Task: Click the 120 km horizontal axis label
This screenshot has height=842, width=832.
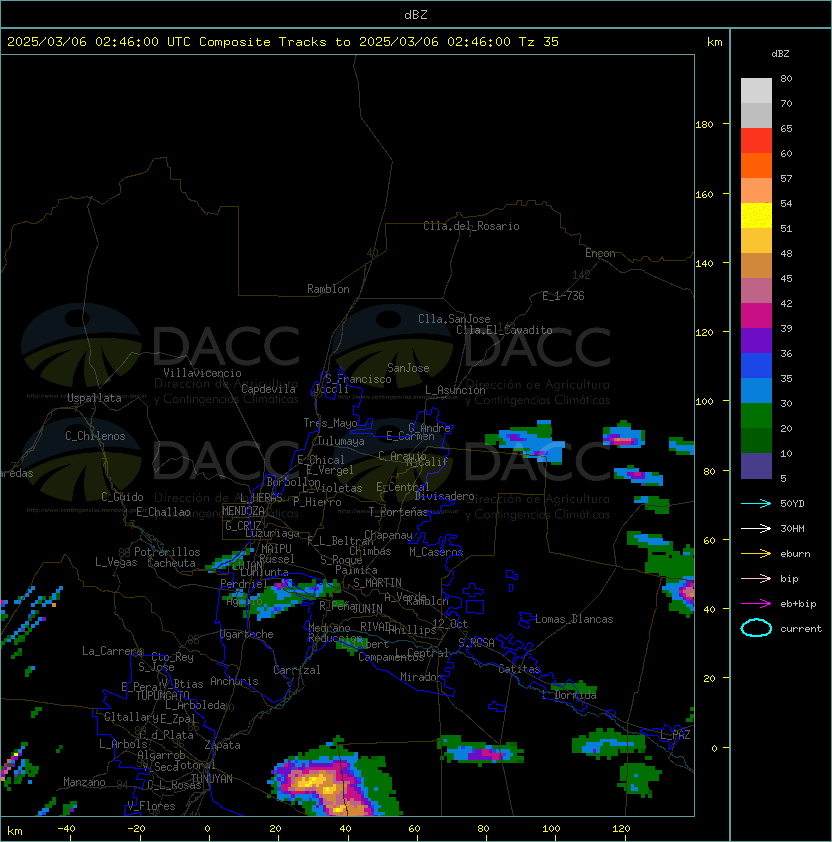Action: tap(621, 829)
